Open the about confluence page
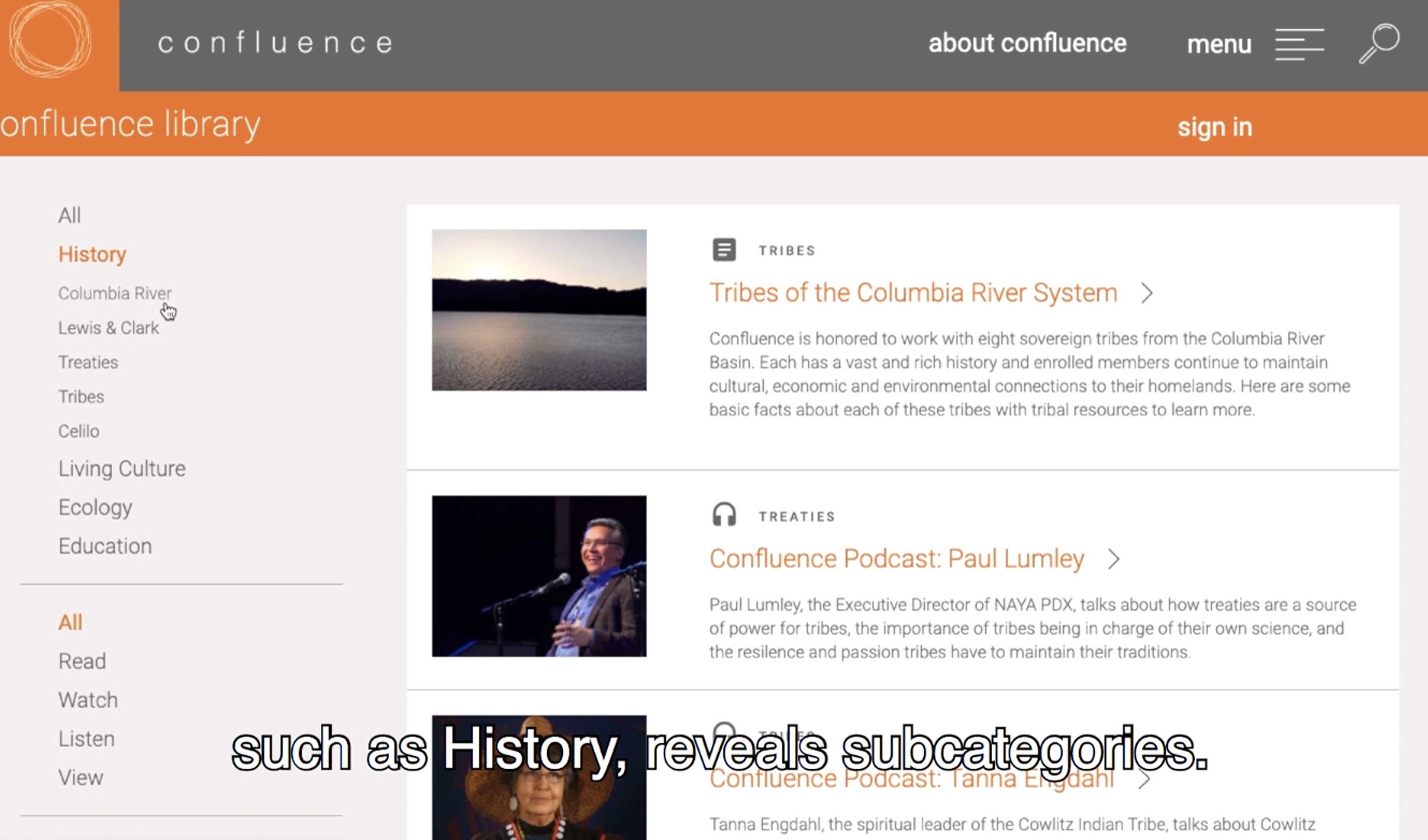This screenshot has height=840, width=1428. tap(1027, 44)
